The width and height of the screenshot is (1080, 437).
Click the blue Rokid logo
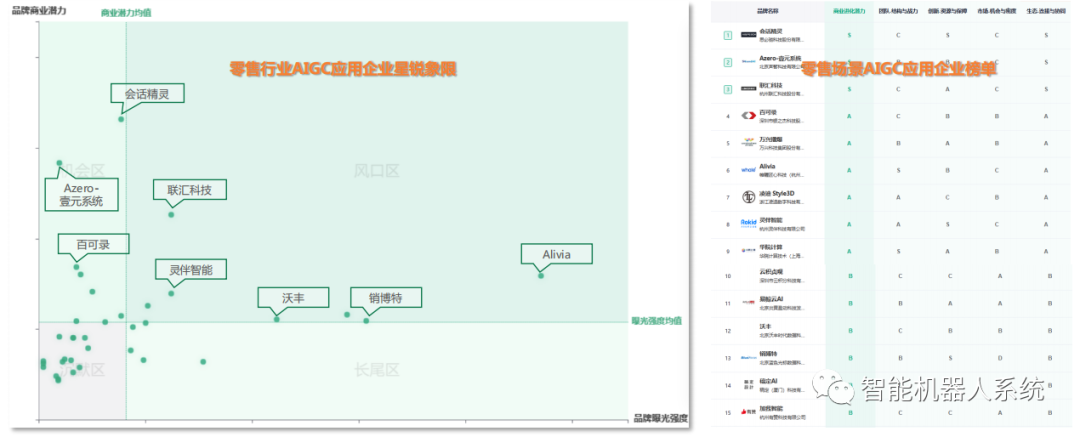click(x=749, y=223)
